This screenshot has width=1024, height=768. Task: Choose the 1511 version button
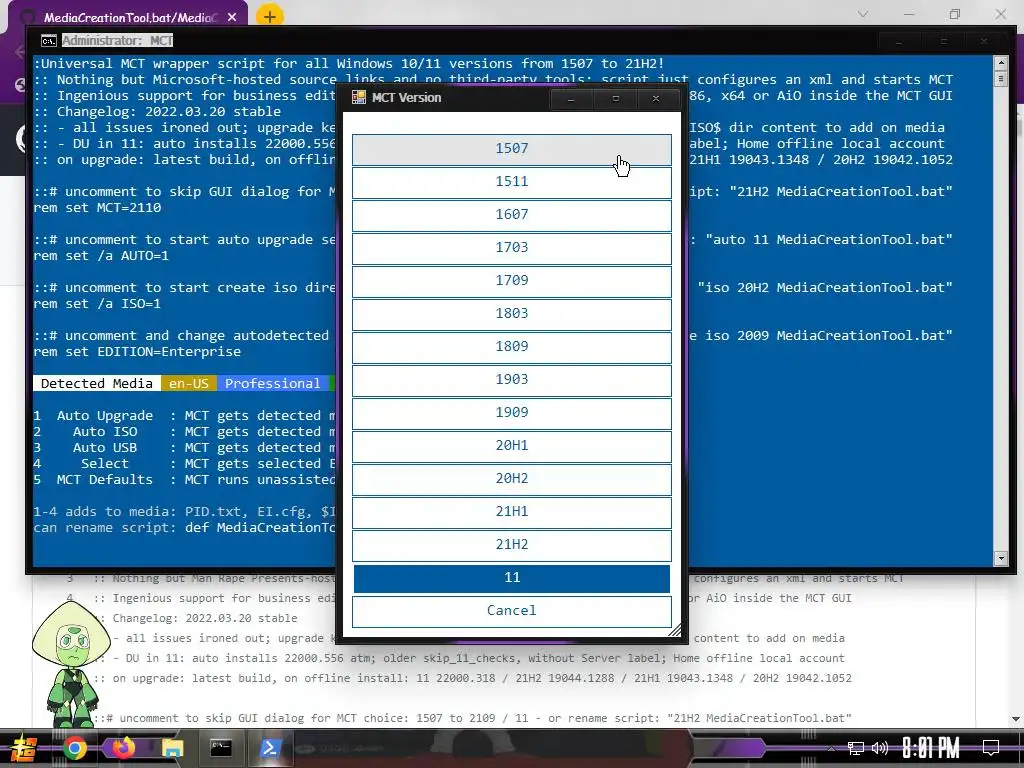(x=511, y=182)
